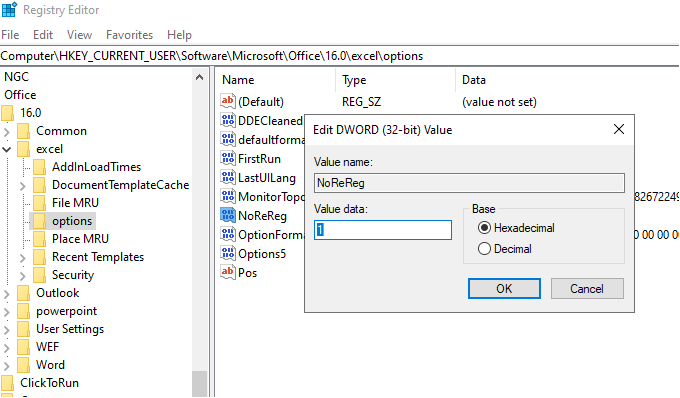Open the Favorites menu
The height and width of the screenshot is (398, 680).
(129, 35)
